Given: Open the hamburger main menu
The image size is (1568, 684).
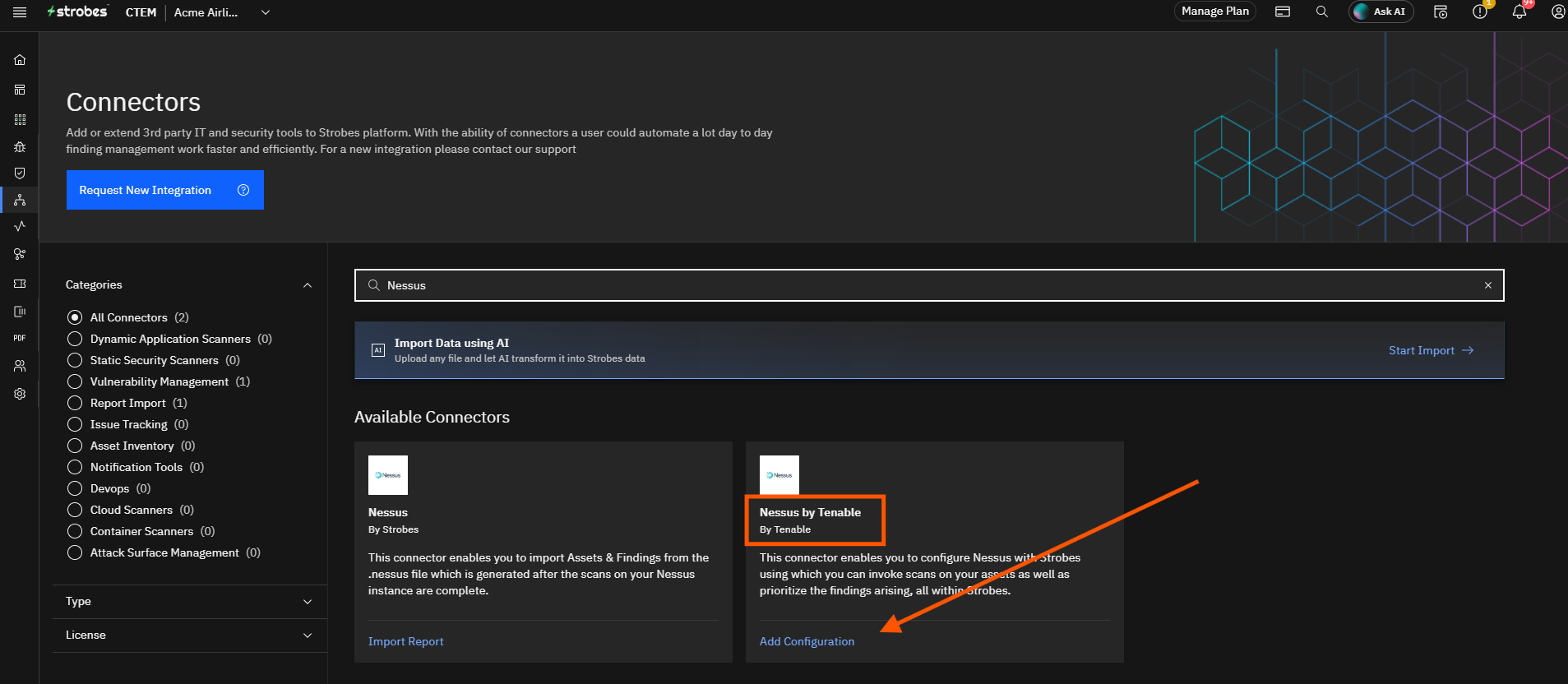Looking at the screenshot, I should [x=20, y=12].
